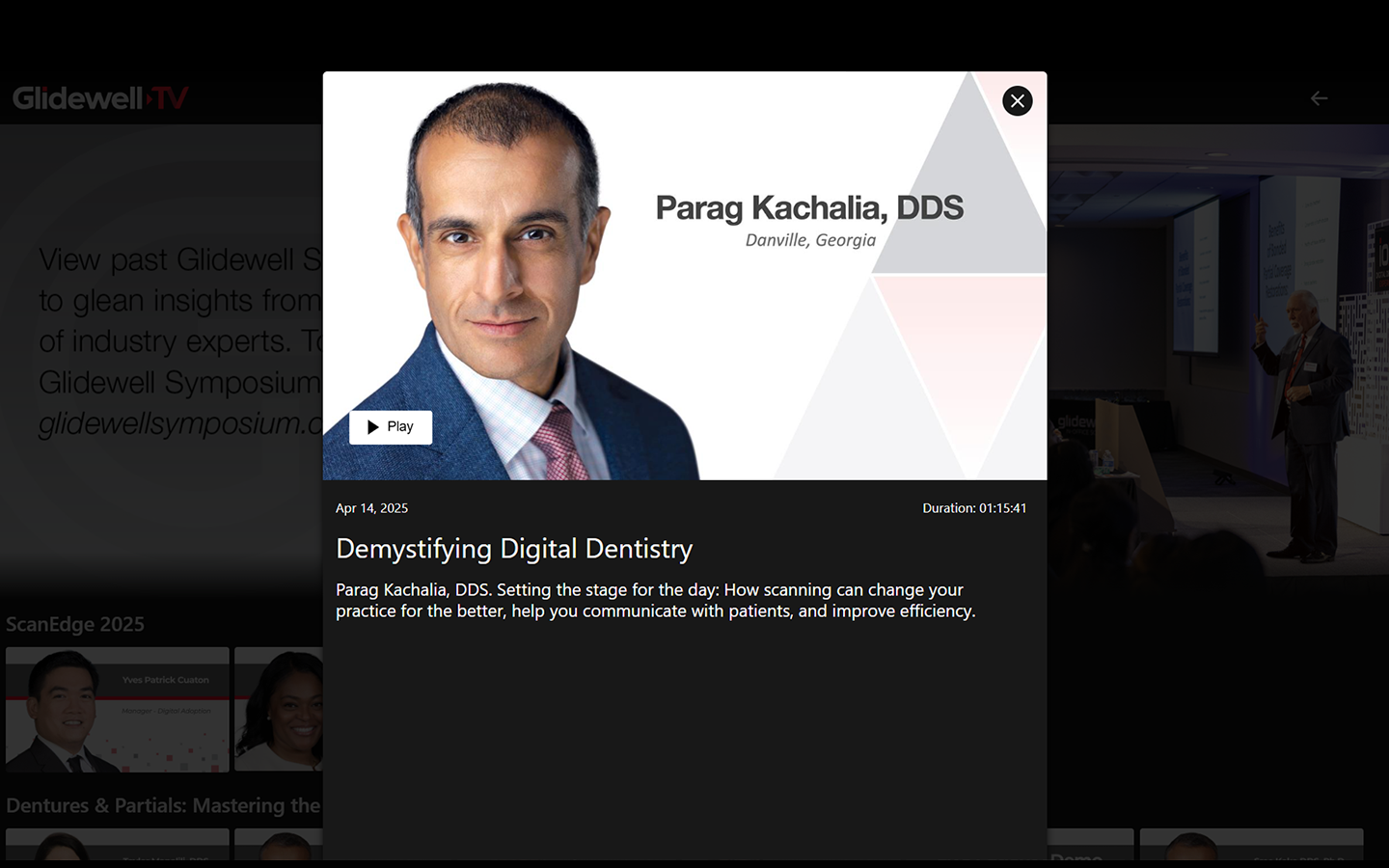
Task: Close the video details dialog
Action: (1018, 100)
